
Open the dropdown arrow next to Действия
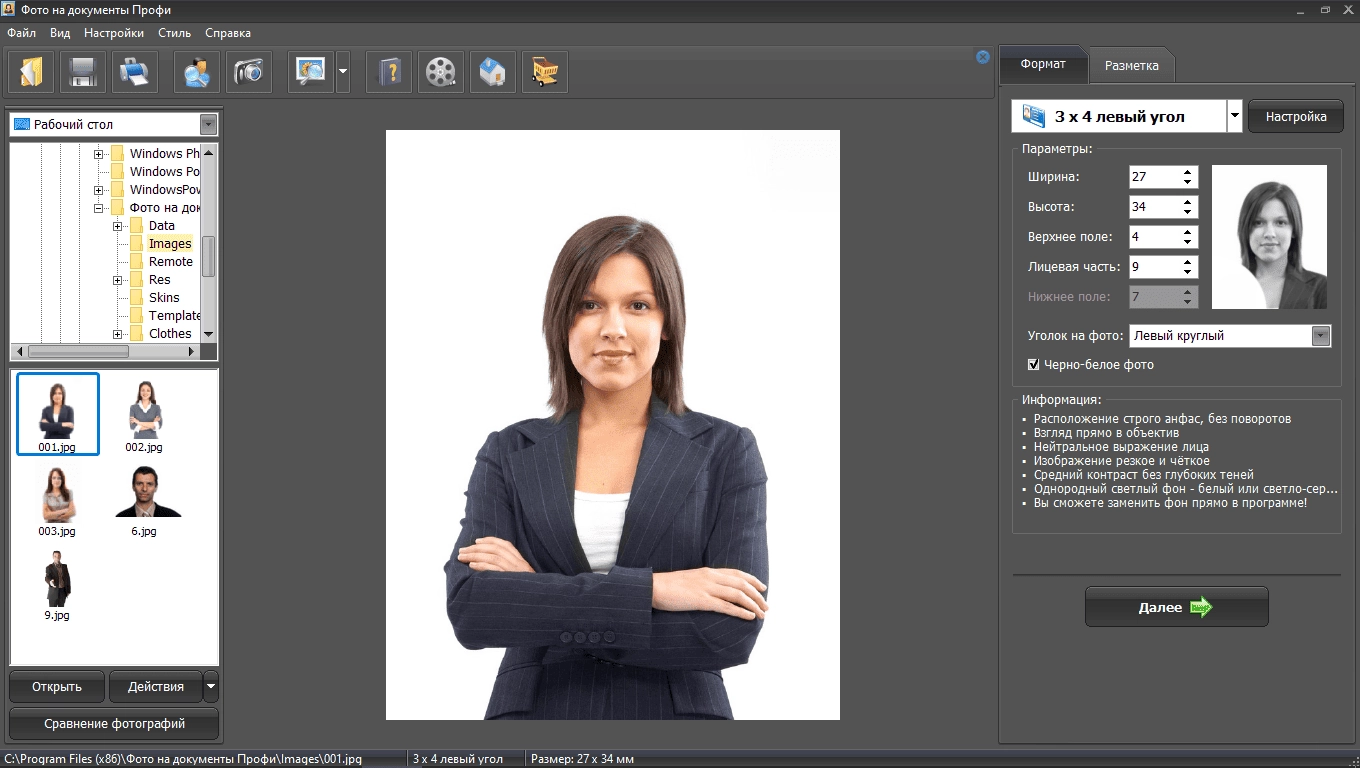pyautogui.click(x=211, y=687)
